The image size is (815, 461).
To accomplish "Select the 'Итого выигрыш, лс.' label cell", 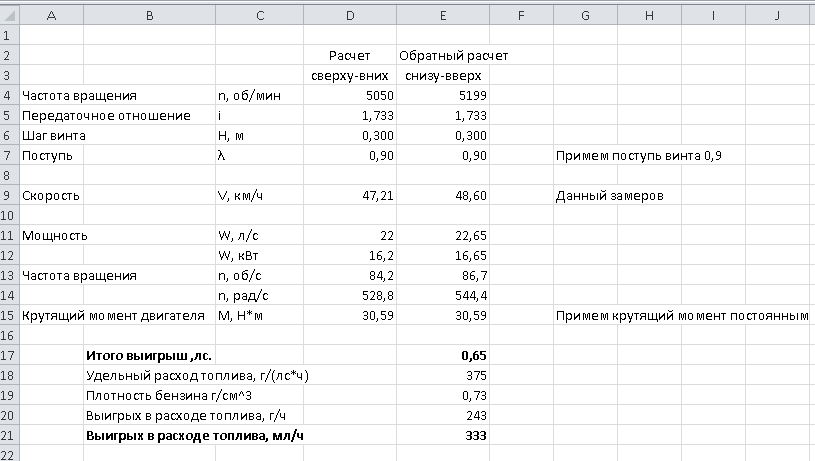I will click(x=149, y=355).
